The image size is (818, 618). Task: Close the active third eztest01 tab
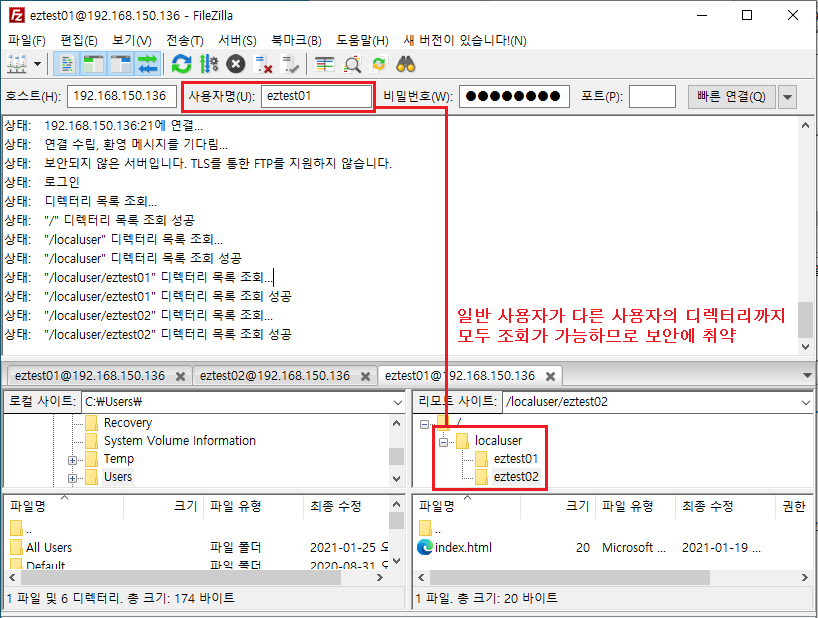[x=550, y=376]
